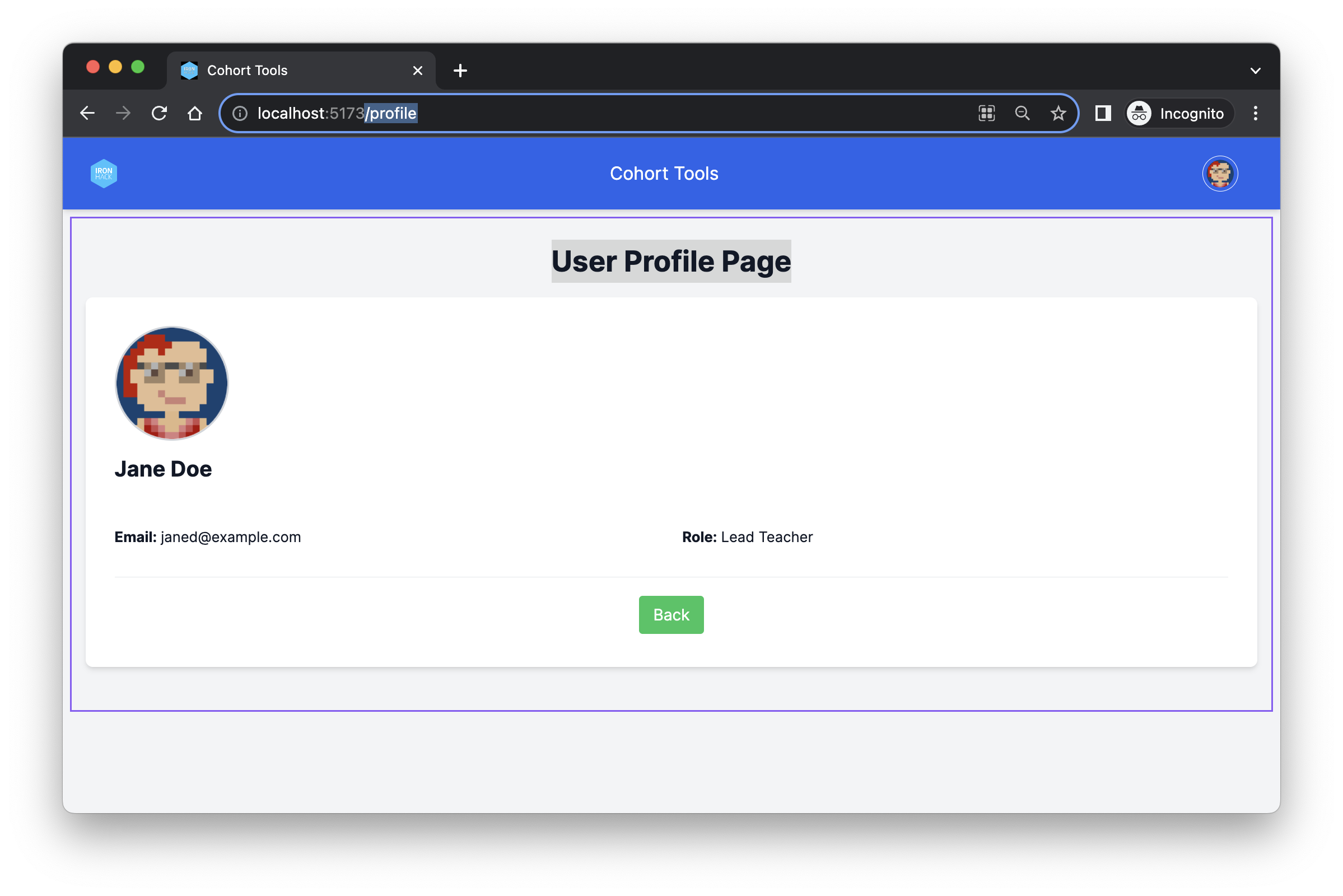Open the browser home page
Viewport: 1343px width, 896px height.
194,113
